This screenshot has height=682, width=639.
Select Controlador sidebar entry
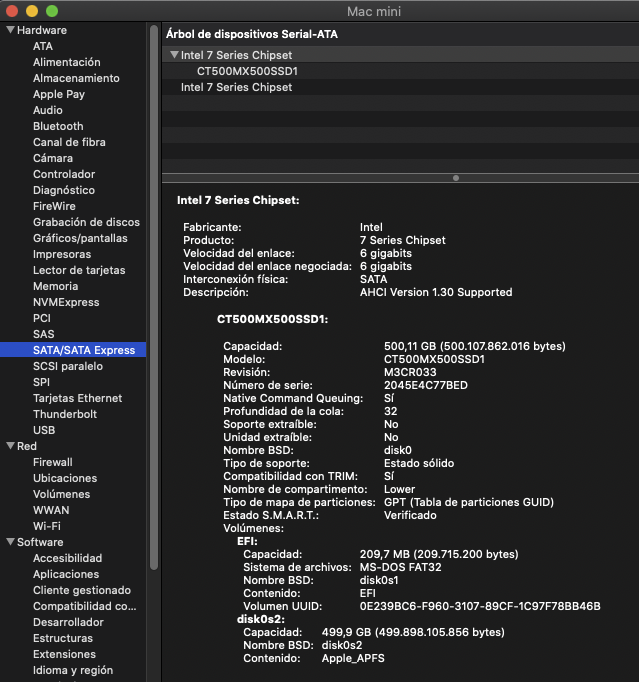pyautogui.click(x=64, y=174)
